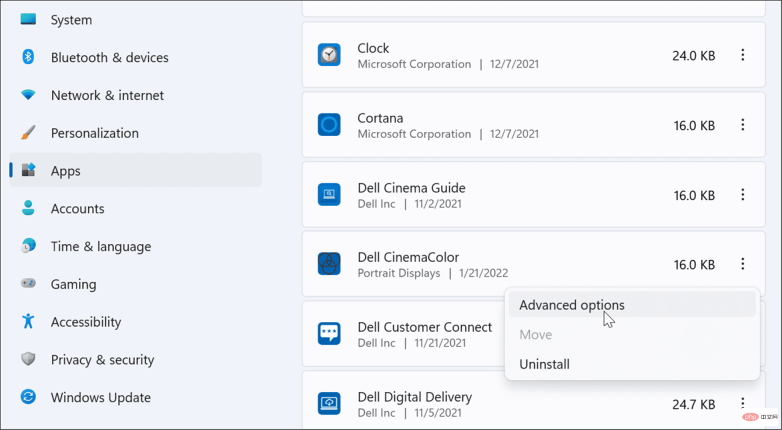Click the Gaming controller icon
The height and width of the screenshot is (430, 782).
[28, 284]
